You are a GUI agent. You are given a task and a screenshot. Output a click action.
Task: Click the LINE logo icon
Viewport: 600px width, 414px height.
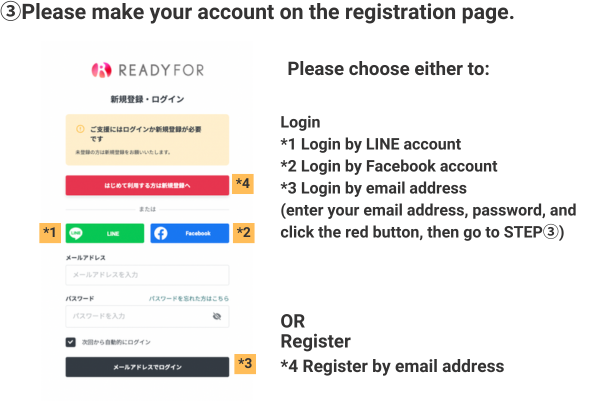(x=77, y=233)
